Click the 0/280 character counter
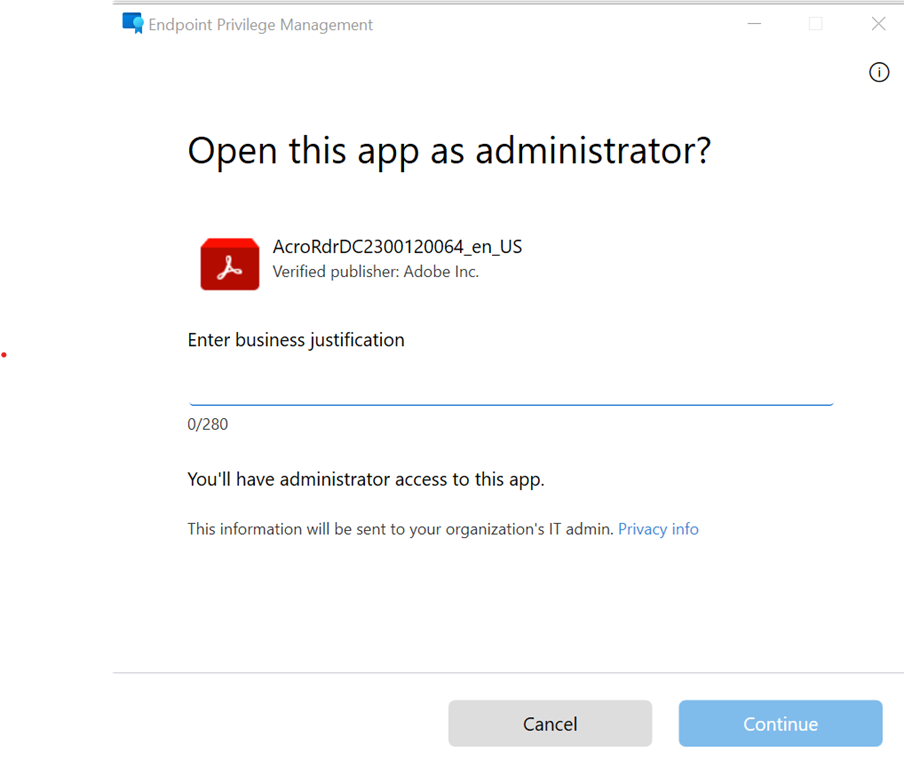Screen dimensions: 904x768 coord(208,424)
